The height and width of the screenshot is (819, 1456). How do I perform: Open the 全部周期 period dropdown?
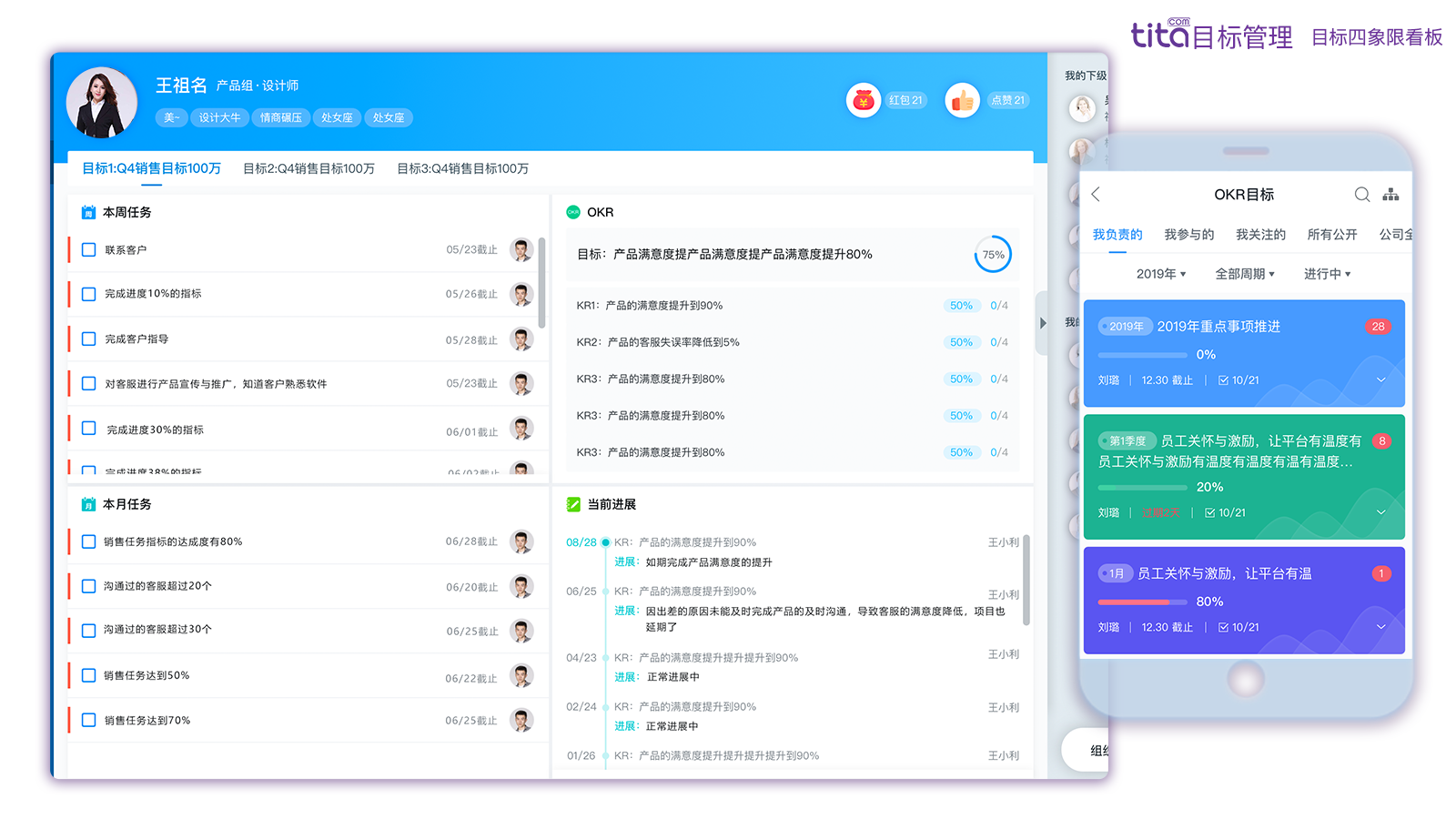click(1245, 274)
